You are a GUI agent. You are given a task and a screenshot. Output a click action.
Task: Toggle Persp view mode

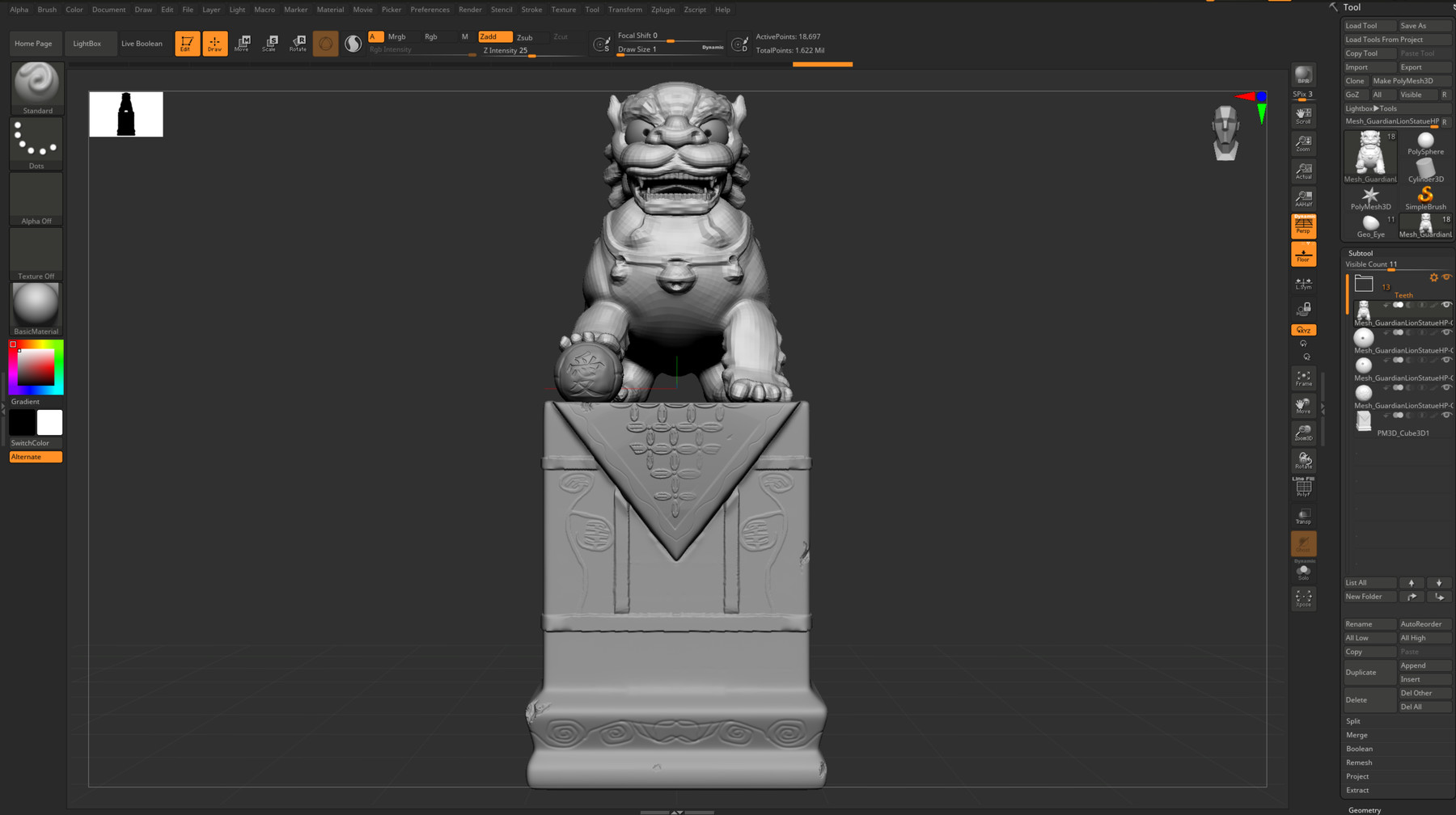point(1303,227)
